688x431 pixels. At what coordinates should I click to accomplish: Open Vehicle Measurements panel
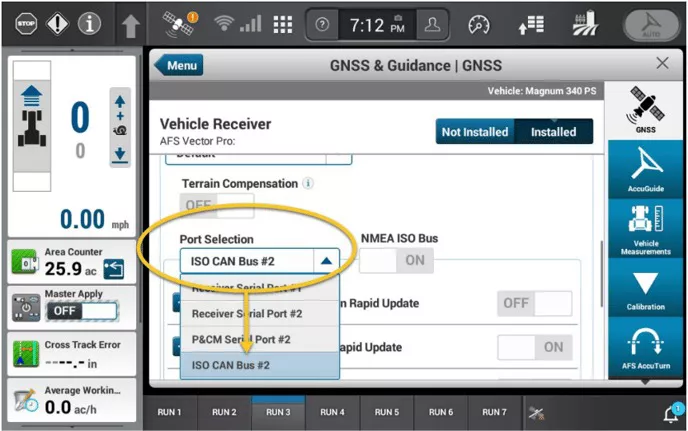click(646, 228)
